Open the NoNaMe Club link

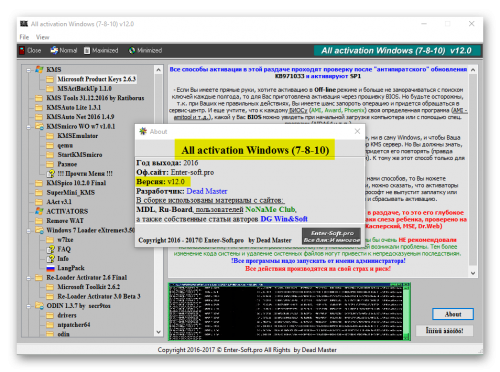point(270,210)
